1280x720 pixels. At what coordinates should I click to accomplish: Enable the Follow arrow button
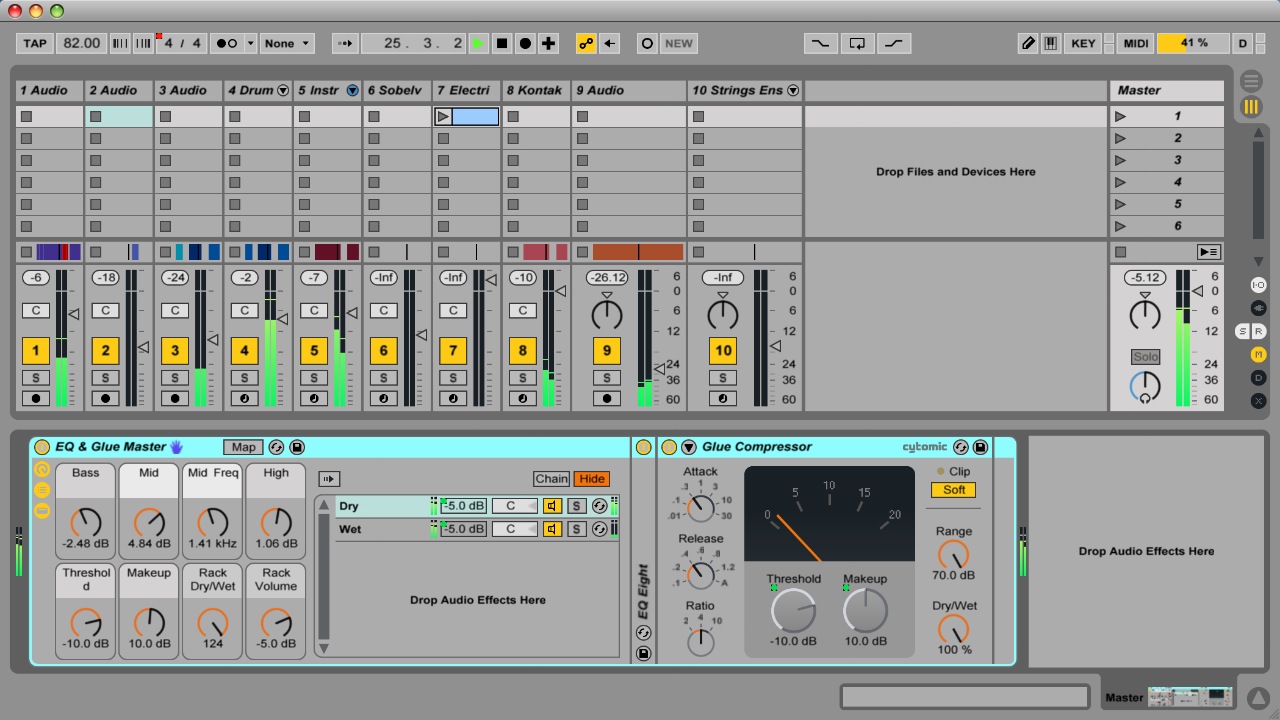click(x=346, y=43)
